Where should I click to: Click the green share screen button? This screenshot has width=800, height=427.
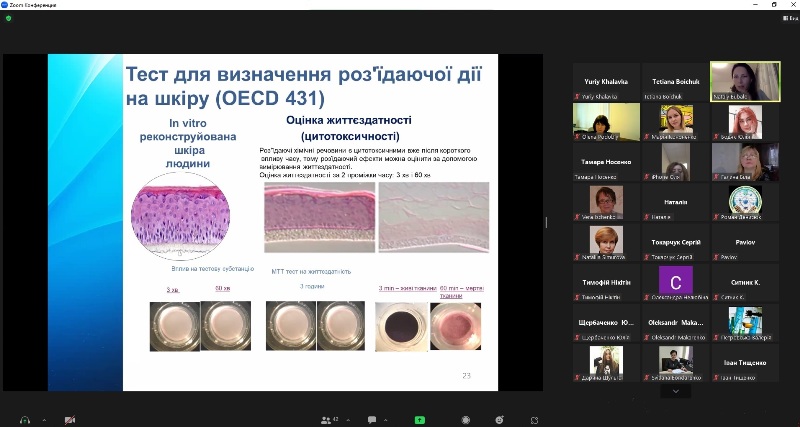coord(420,419)
